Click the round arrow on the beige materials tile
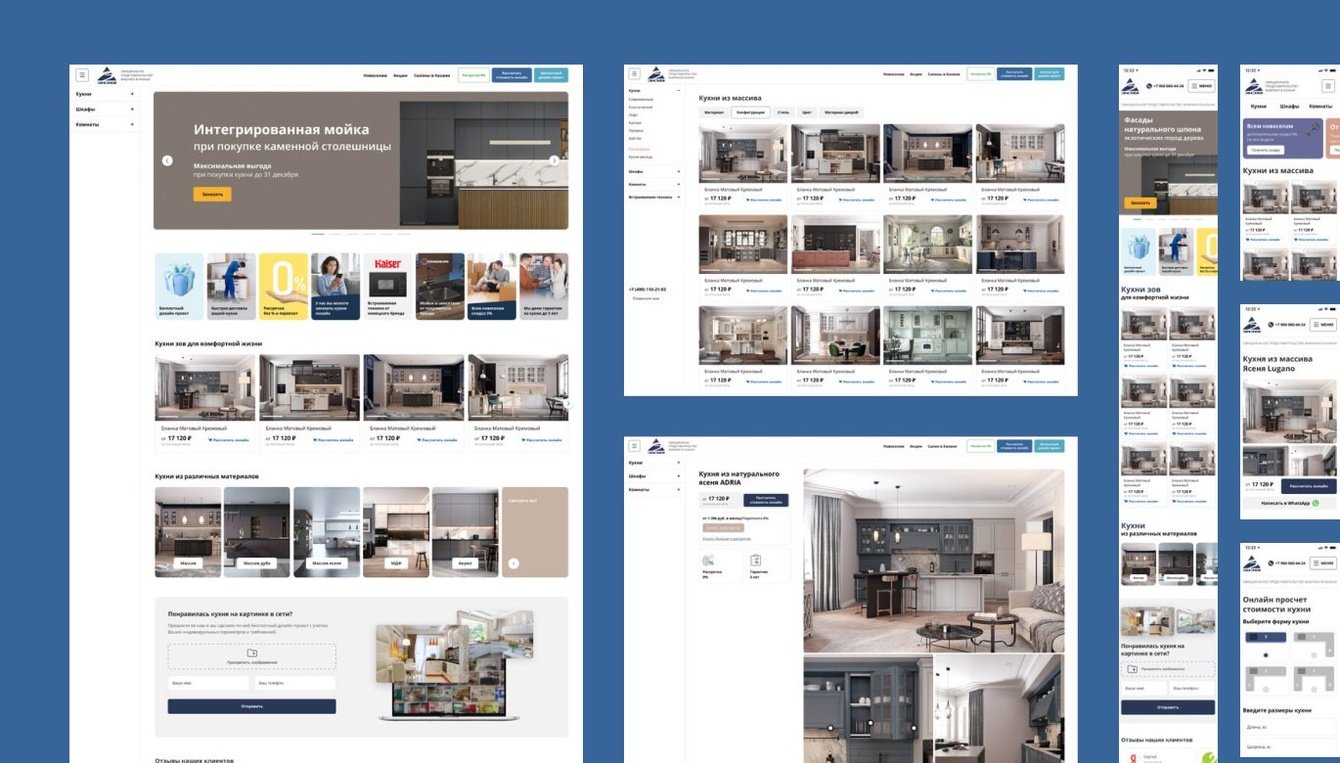Image resolution: width=1340 pixels, height=763 pixels. pyautogui.click(x=514, y=563)
